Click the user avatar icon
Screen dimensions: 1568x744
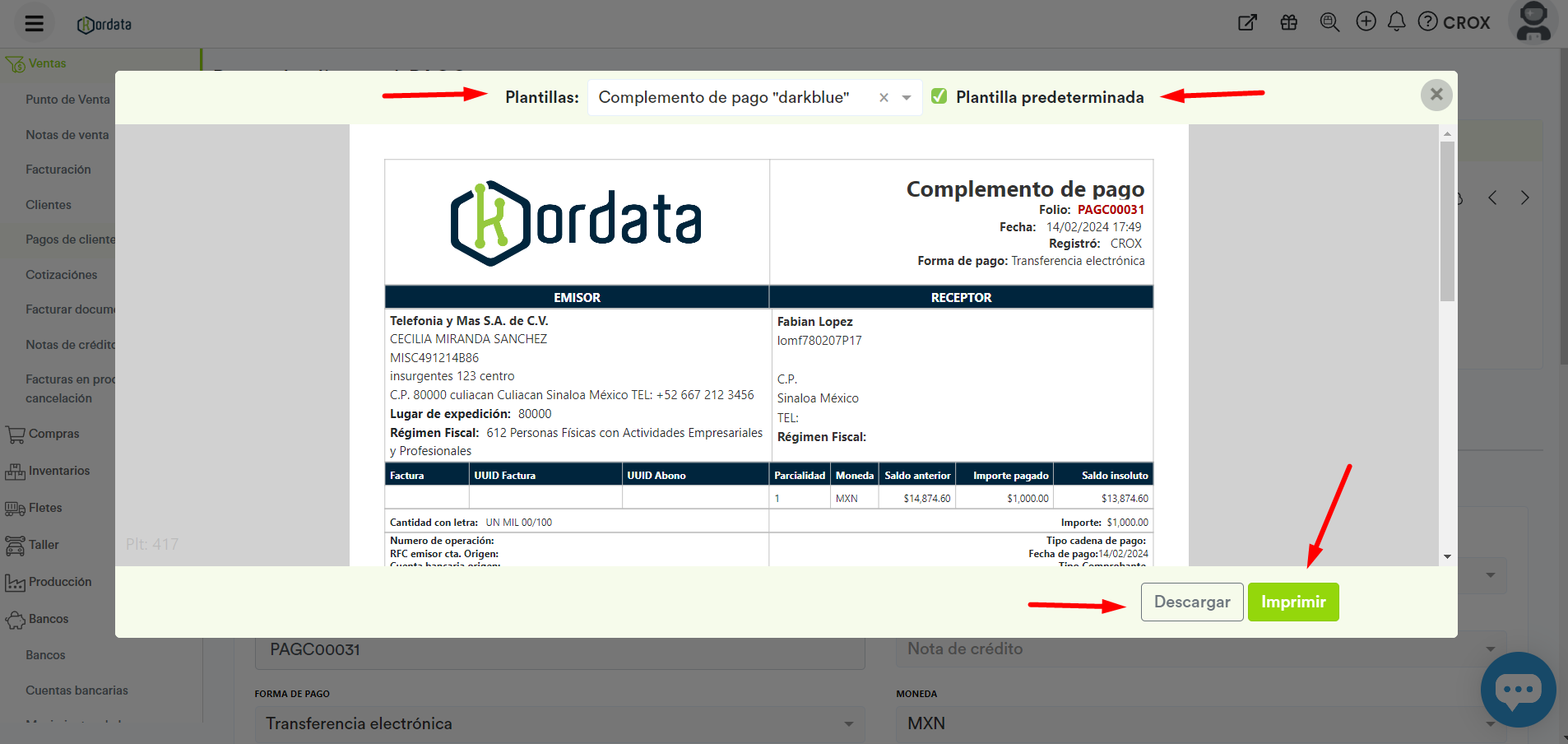tap(1533, 21)
